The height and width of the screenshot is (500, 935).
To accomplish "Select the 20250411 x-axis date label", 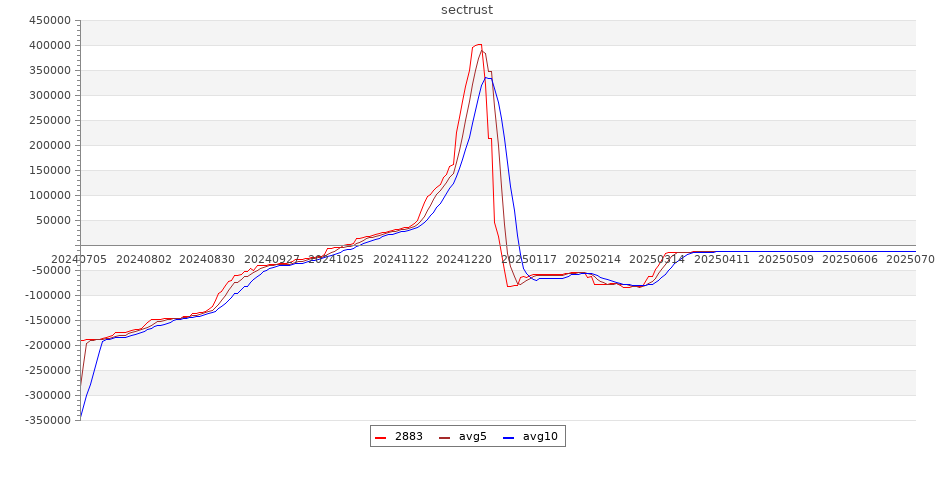I will coord(721,259).
